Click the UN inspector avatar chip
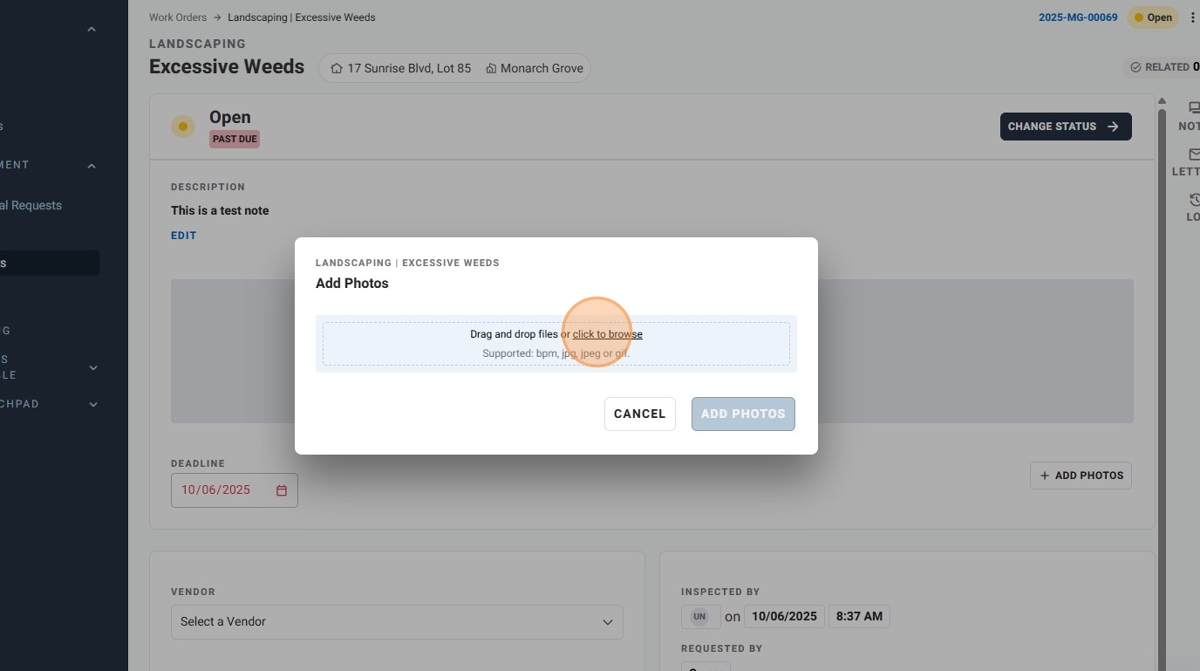This screenshot has width=1200, height=671. [x=700, y=617]
